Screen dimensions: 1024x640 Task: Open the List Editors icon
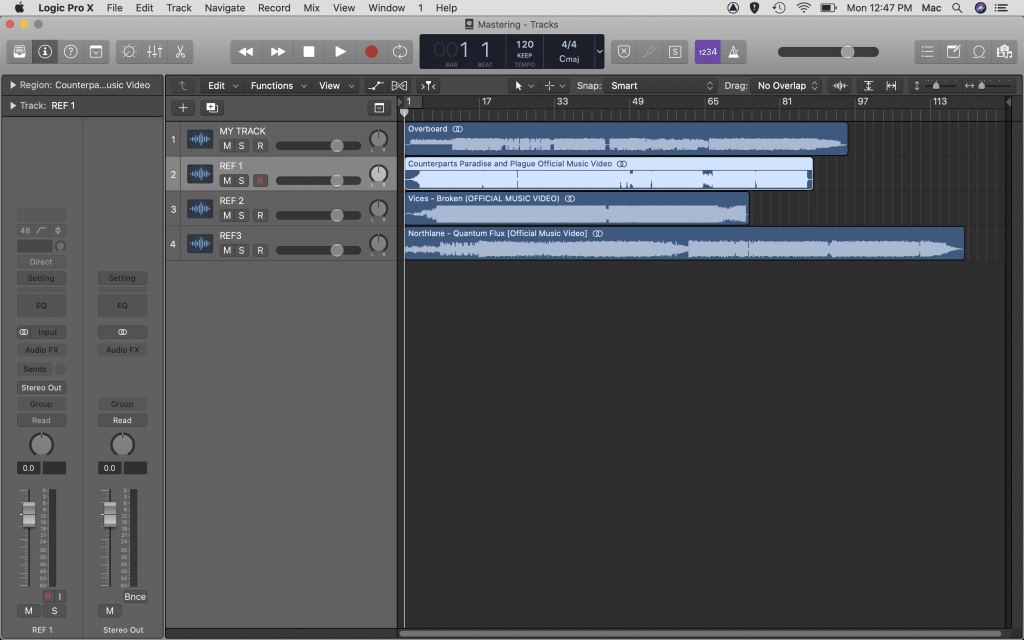(x=927, y=52)
